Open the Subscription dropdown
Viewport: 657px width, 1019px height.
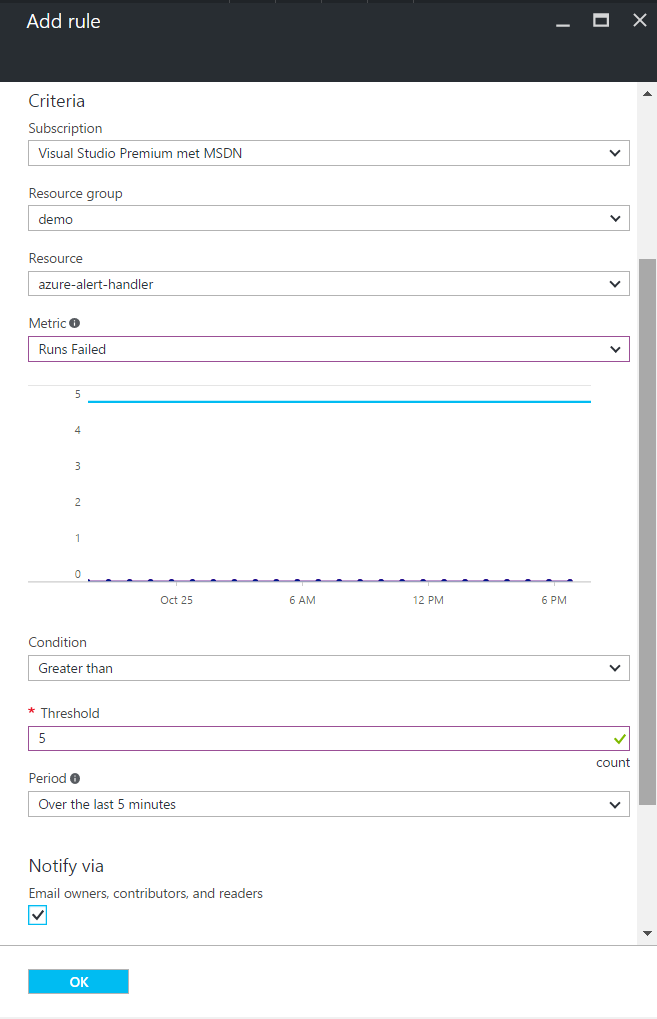coord(329,153)
